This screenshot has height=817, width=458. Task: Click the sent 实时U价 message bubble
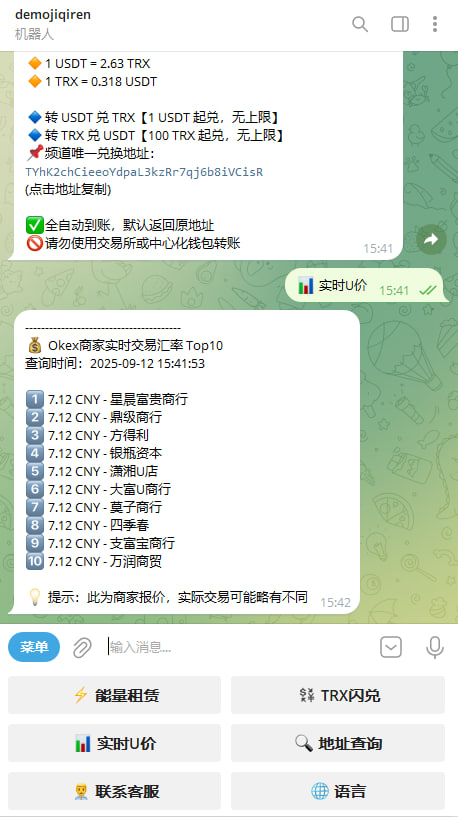pos(367,285)
